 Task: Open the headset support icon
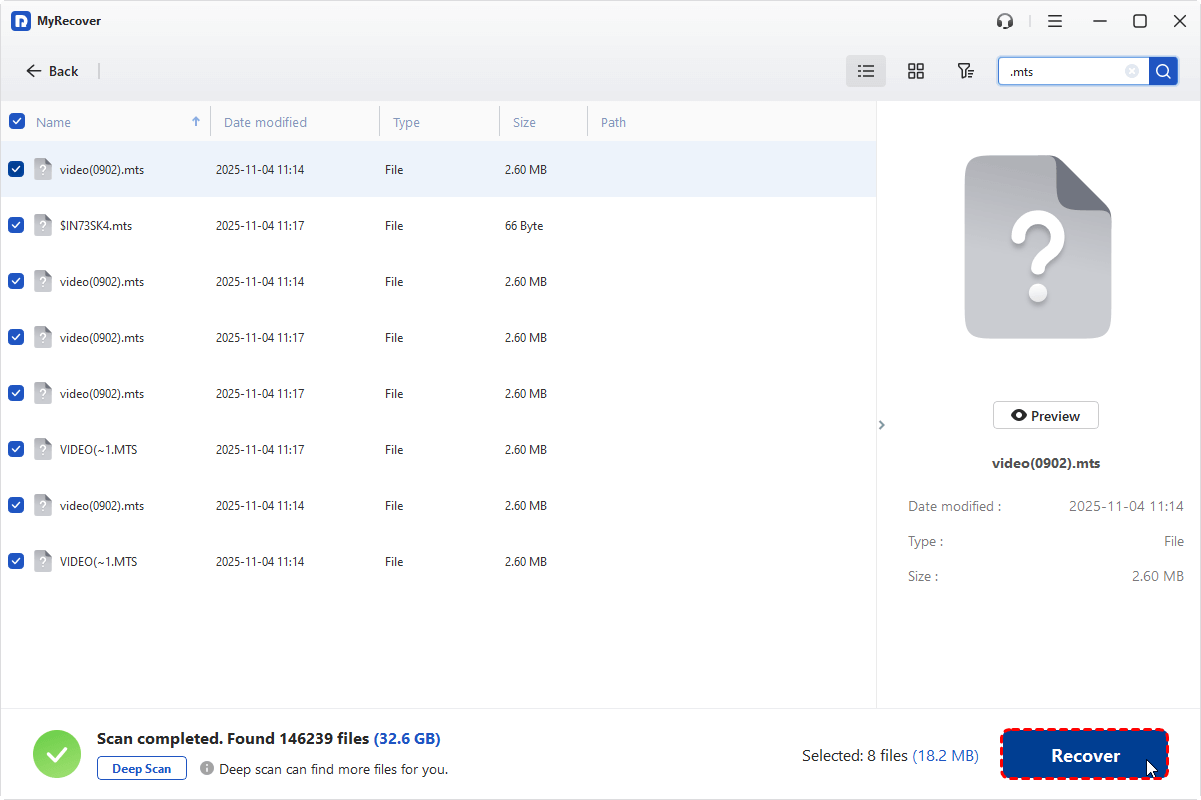click(1005, 21)
